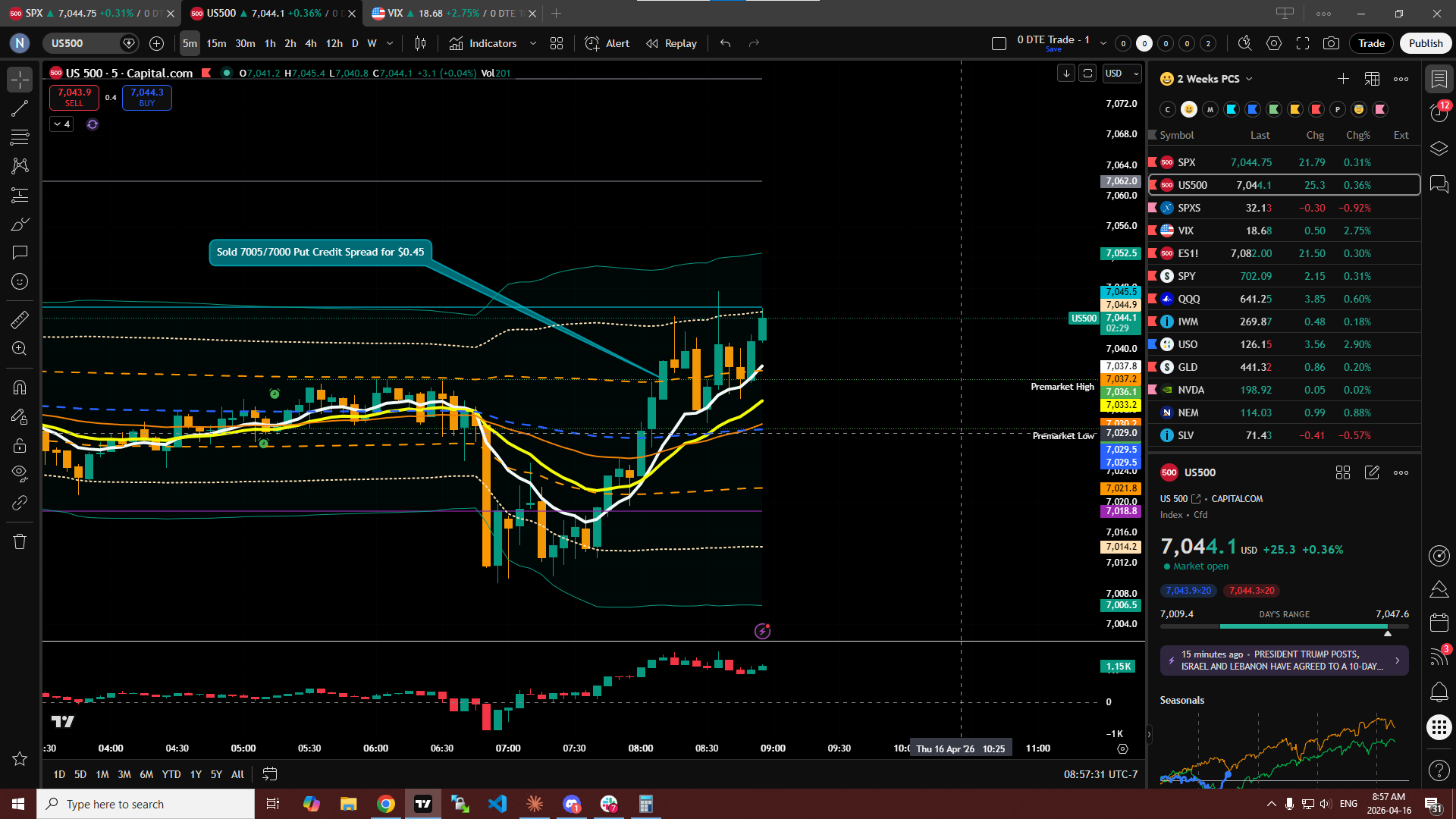Click the magnet mode icon
1456x819 pixels.
tap(20, 388)
